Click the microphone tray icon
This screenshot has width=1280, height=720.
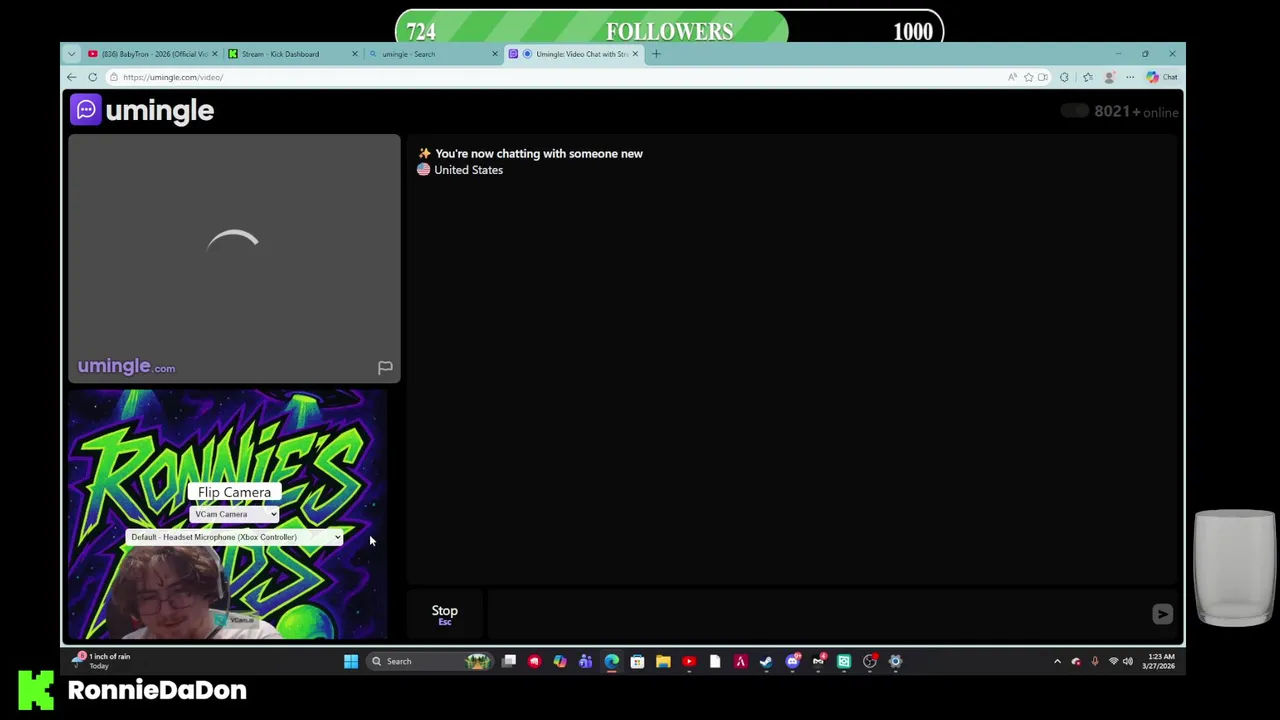pyautogui.click(x=1094, y=661)
